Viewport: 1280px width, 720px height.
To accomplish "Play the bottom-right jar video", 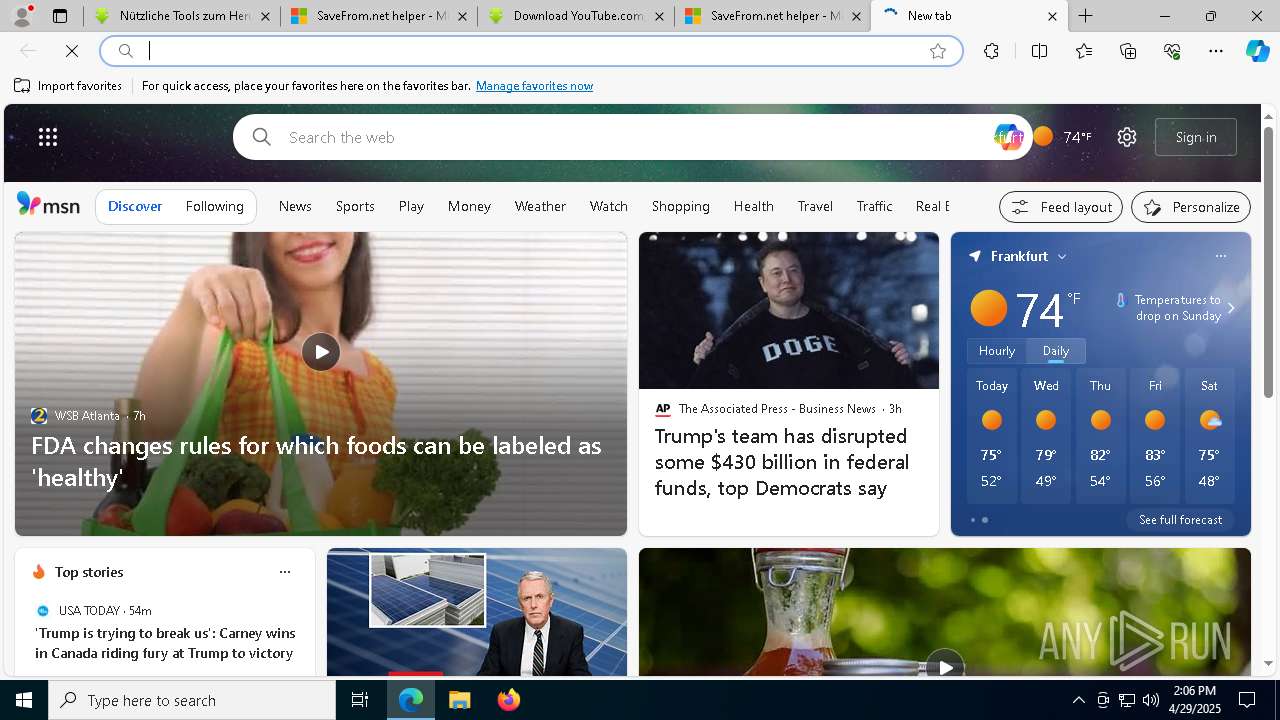I will (x=945, y=667).
